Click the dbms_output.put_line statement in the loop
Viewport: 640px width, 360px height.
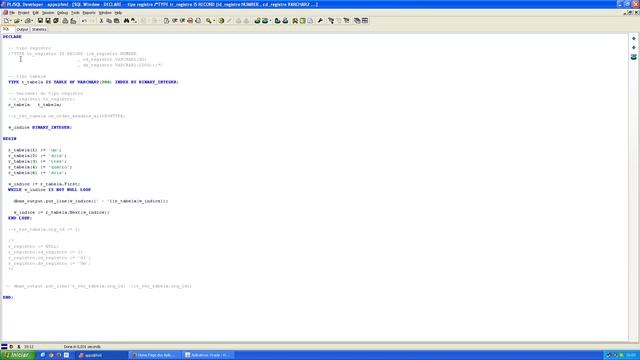pyautogui.click(x=91, y=201)
